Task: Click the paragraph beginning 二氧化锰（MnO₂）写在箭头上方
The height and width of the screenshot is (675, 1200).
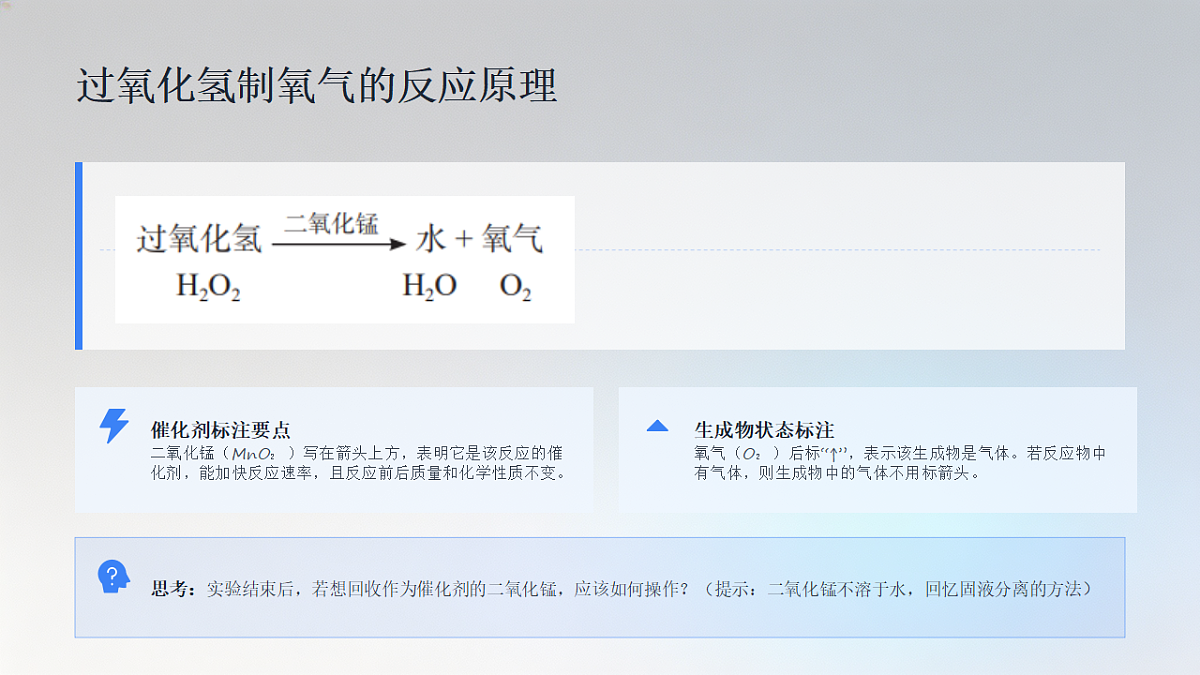Action: (x=358, y=463)
